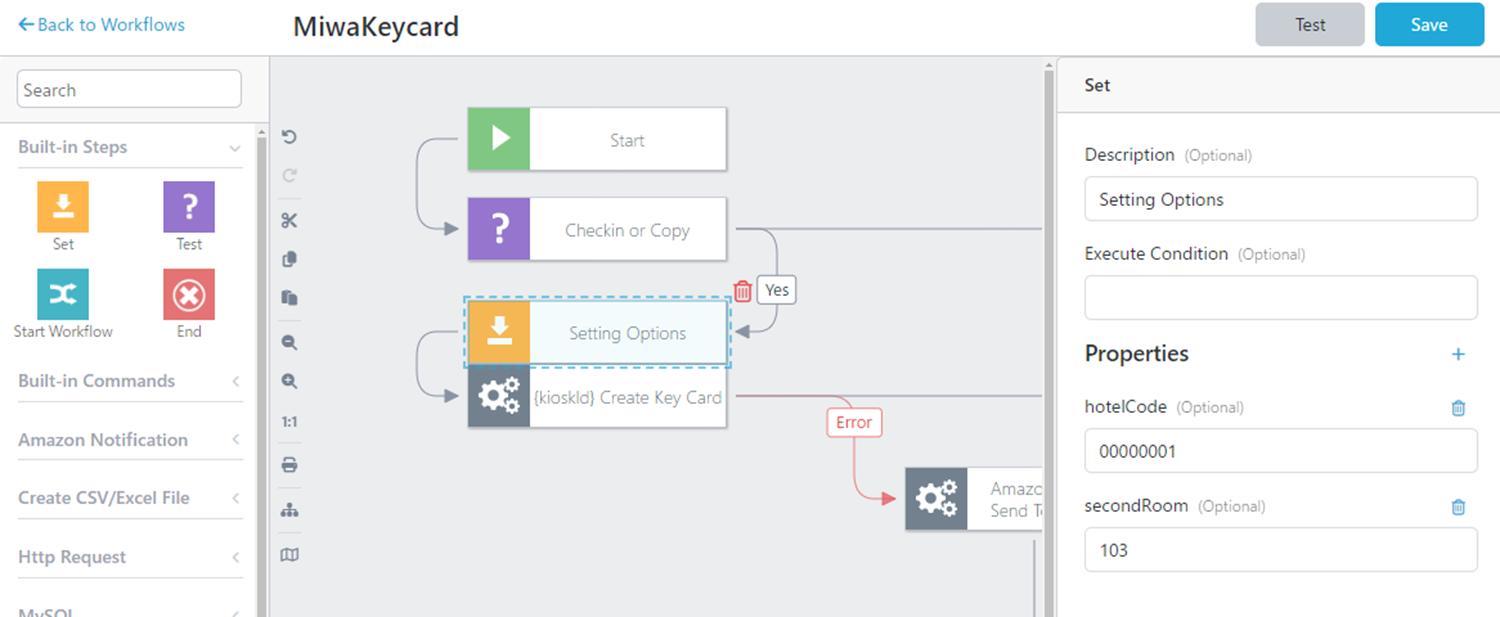Click the print icon in canvas toolbar
Screen dimensions: 1500x617
tap(290, 465)
